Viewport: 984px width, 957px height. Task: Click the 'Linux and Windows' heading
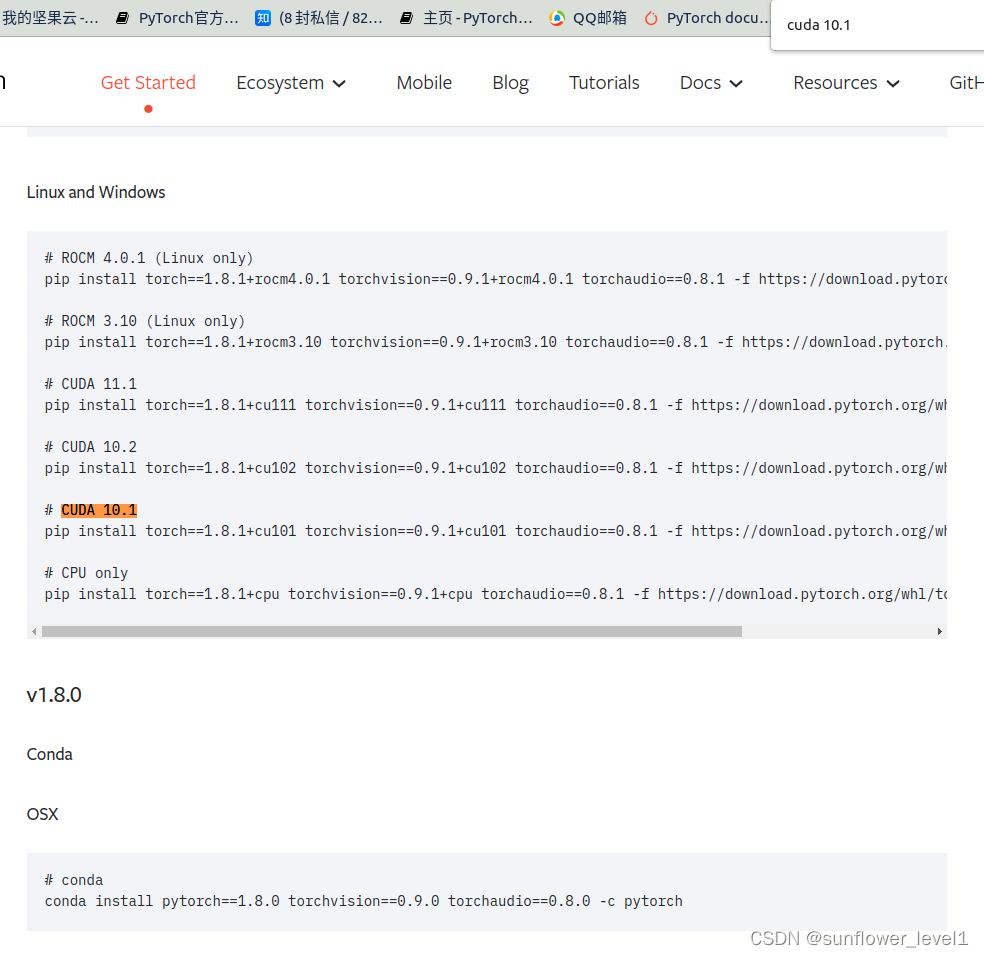click(x=96, y=192)
